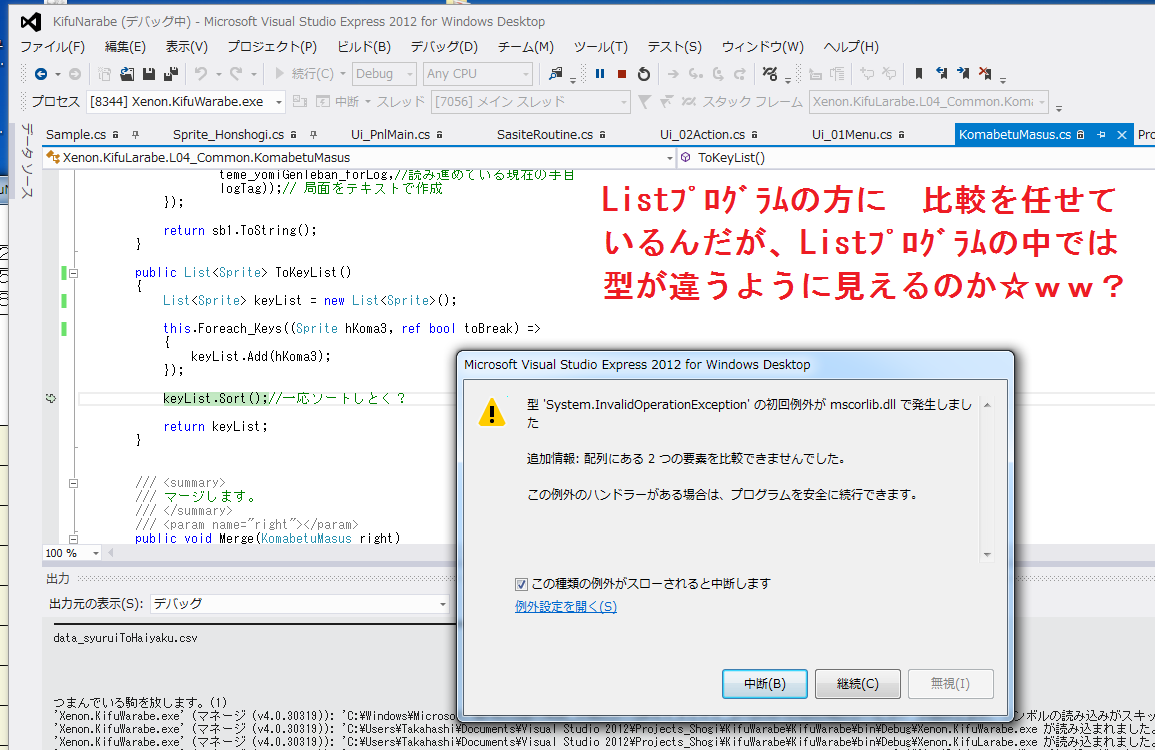1155x750 pixels.
Task: Open the main thread selector dropdown
Action: point(530,102)
